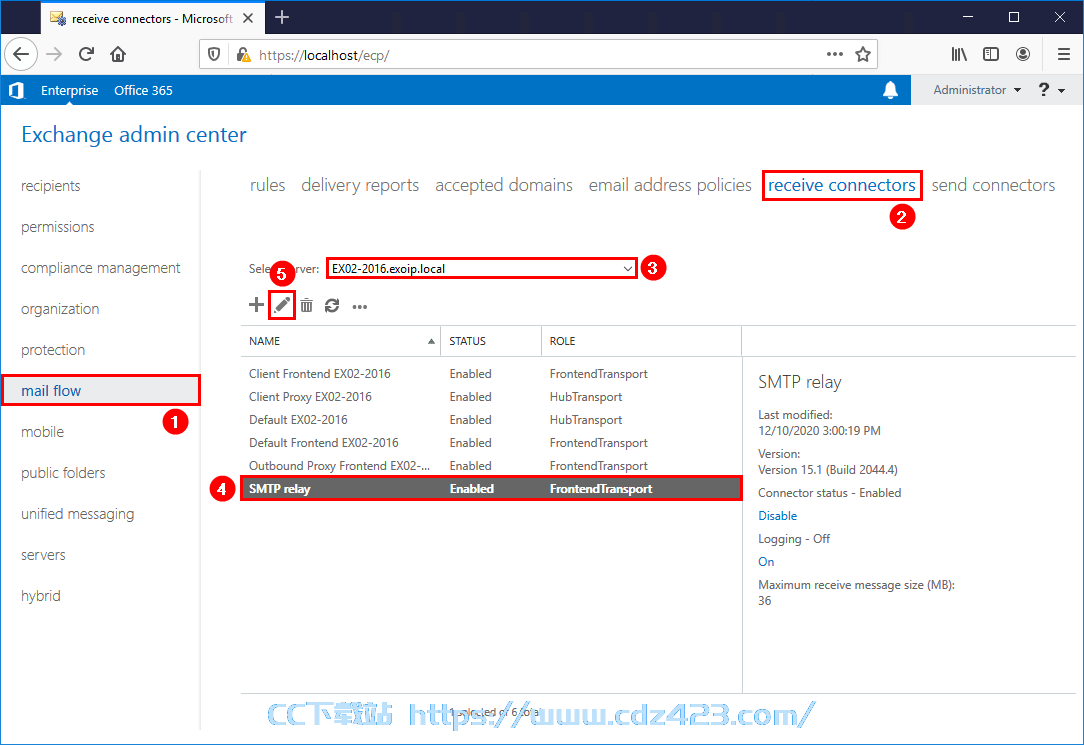This screenshot has width=1084, height=745.
Task: Click Disable link for SMTP relay connector
Action: [x=777, y=516]
